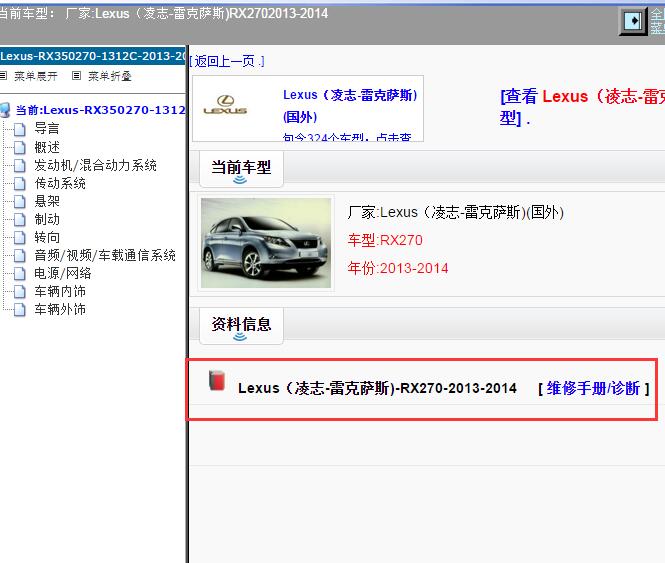Click the 菜单展开 expand-menu icon

3,76
